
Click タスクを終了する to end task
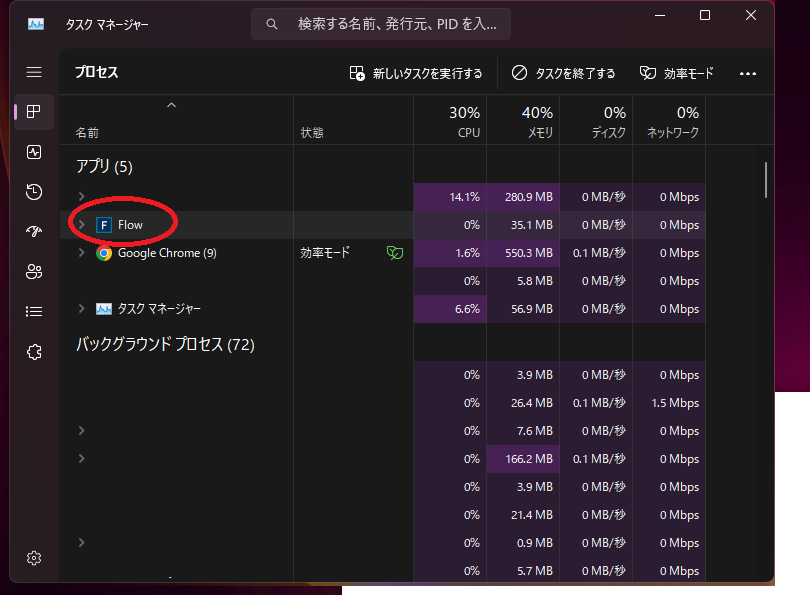564,73
